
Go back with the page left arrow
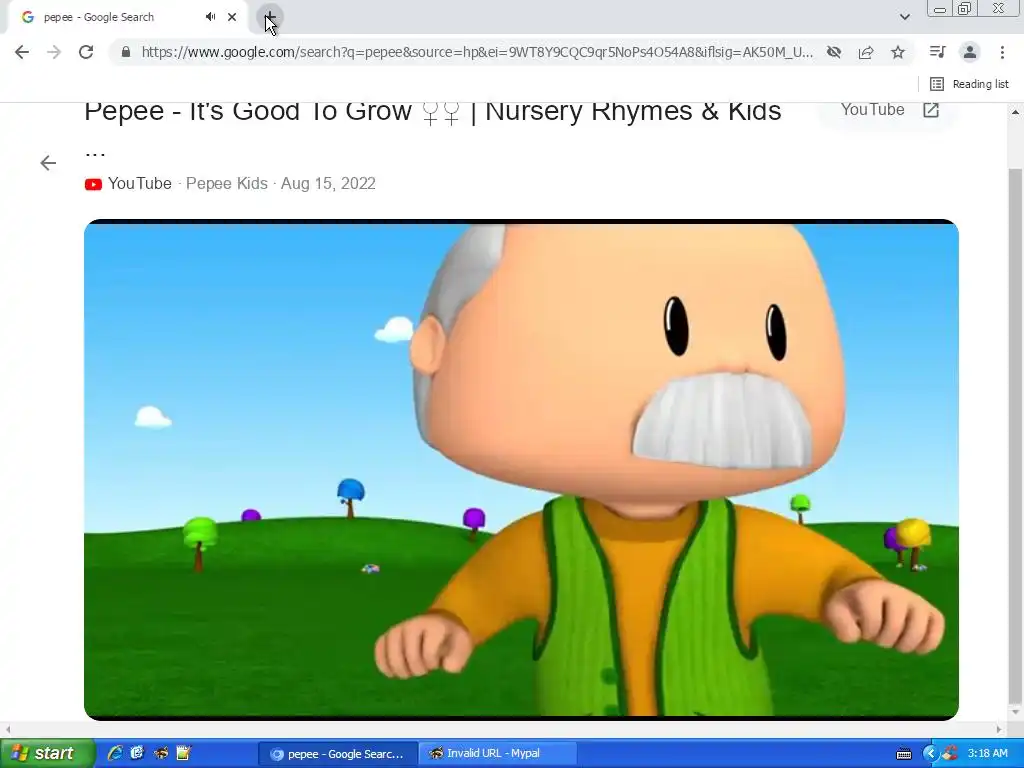tap(48, 163)
